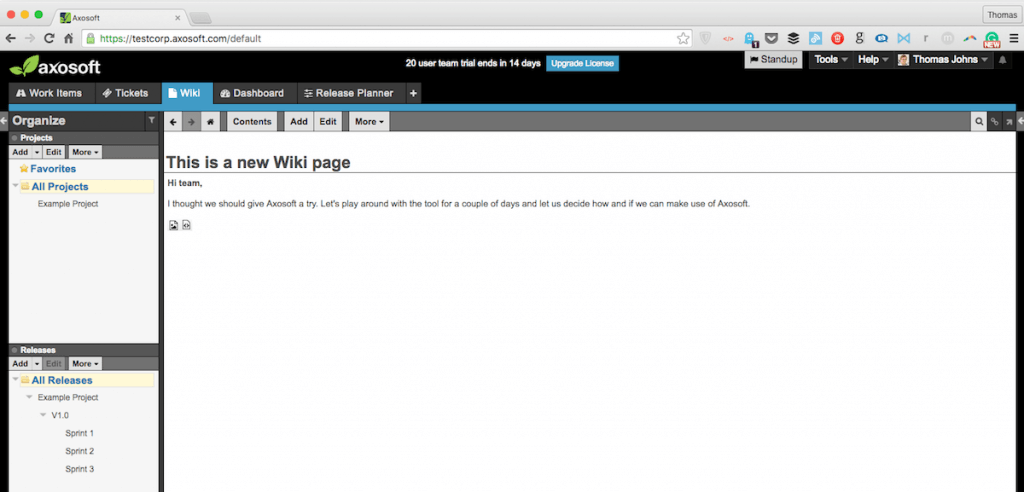Open the Pocket extension icon
Viewport: 1024px width, 492px height.
tap(771, 39)
